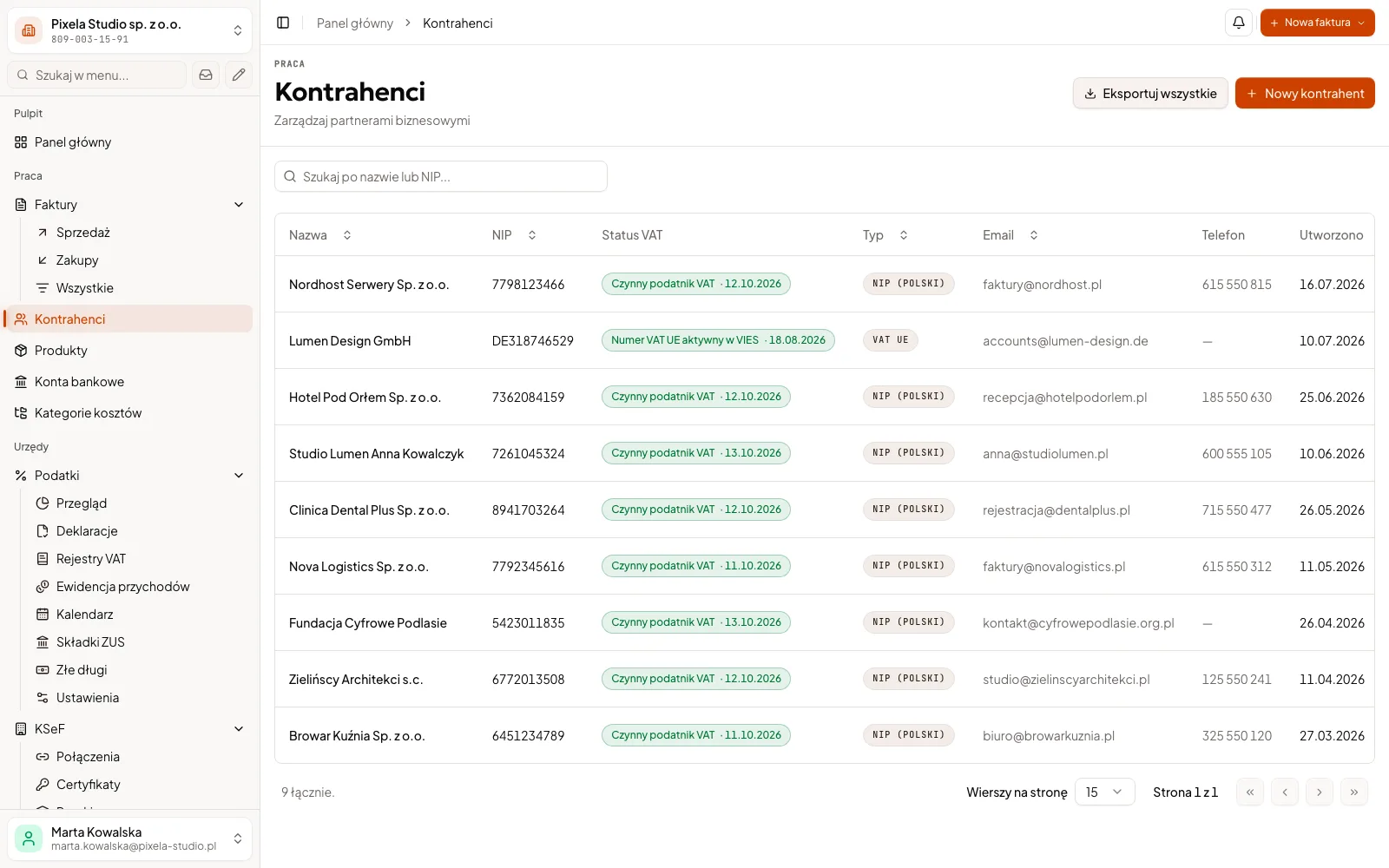Open Certyfikaty under KSeF
The width and height of the screenshot is (1389, 868).
pyautogui.click(x=141, y=785)
